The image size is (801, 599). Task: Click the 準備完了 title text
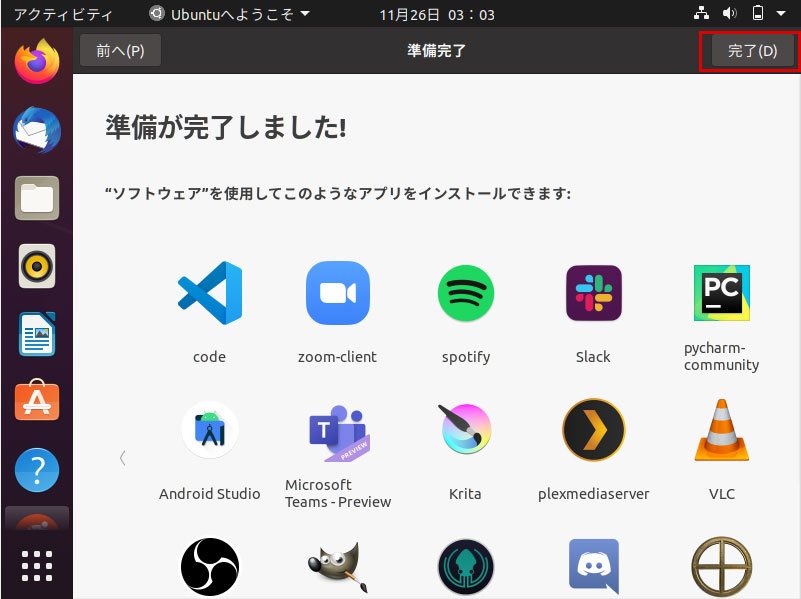436,51
